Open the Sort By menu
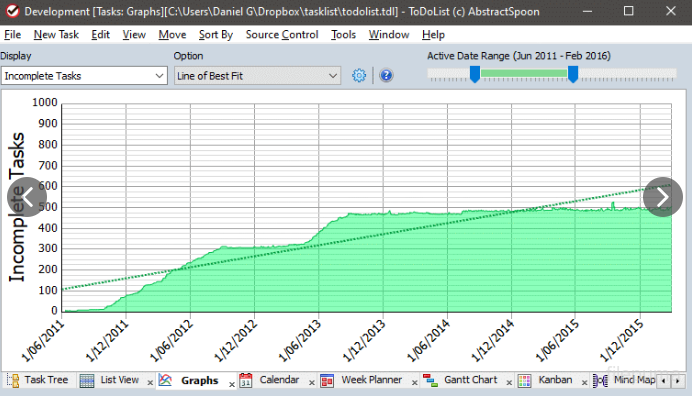 point(216,34)
